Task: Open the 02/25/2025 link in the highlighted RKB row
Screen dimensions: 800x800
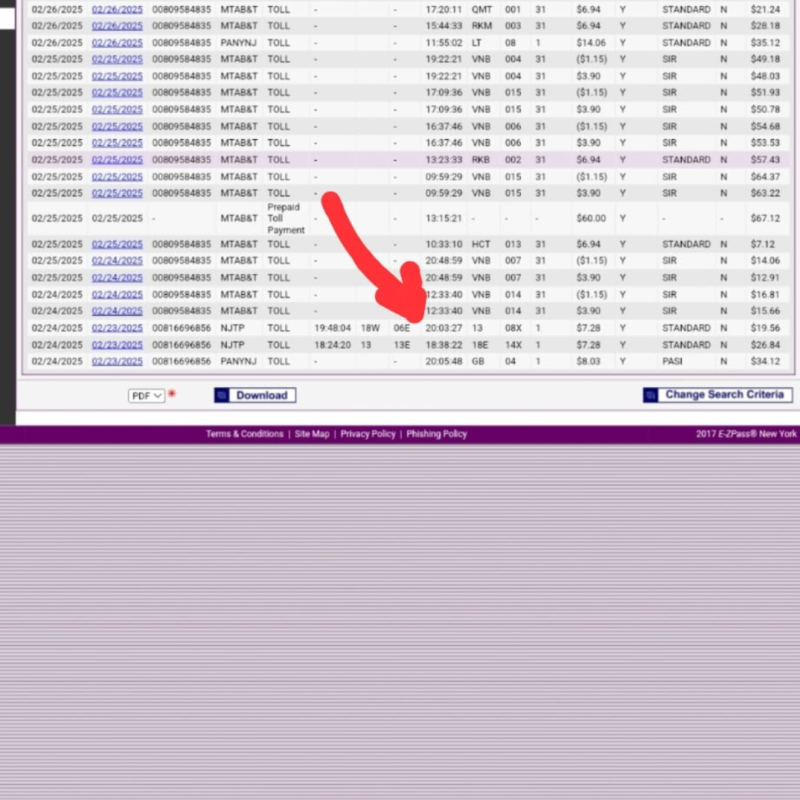Action: pos(117,160)
